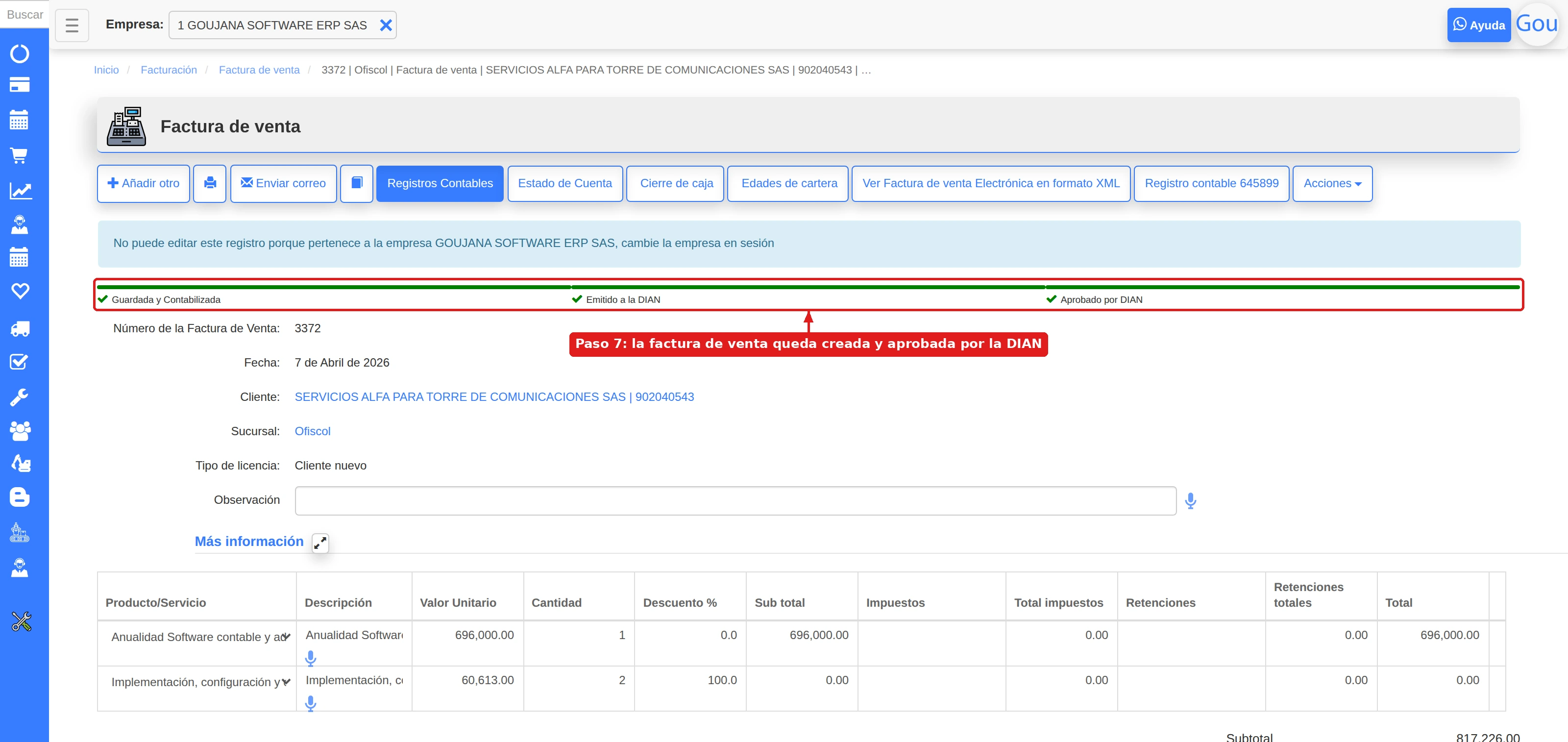The image size is (1568, 742).
Task: Click the Valor Unitario 696,000.00 cell
Action: pos(484,635)
